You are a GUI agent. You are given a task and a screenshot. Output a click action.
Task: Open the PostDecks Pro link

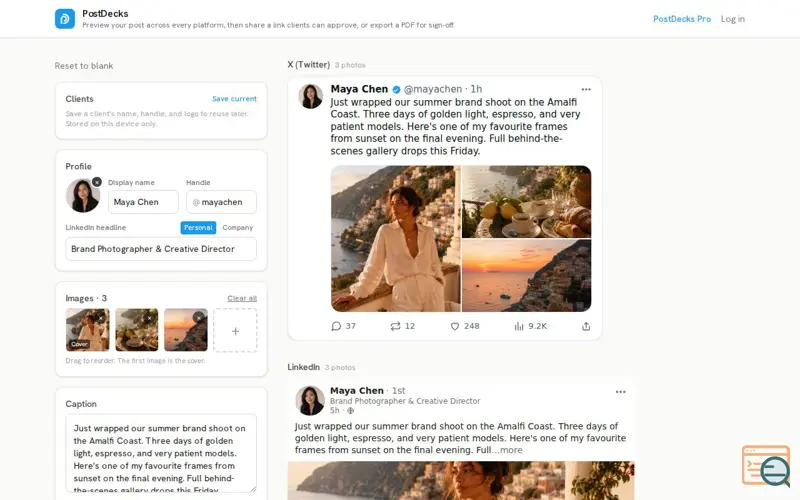[x=682, y=19]
